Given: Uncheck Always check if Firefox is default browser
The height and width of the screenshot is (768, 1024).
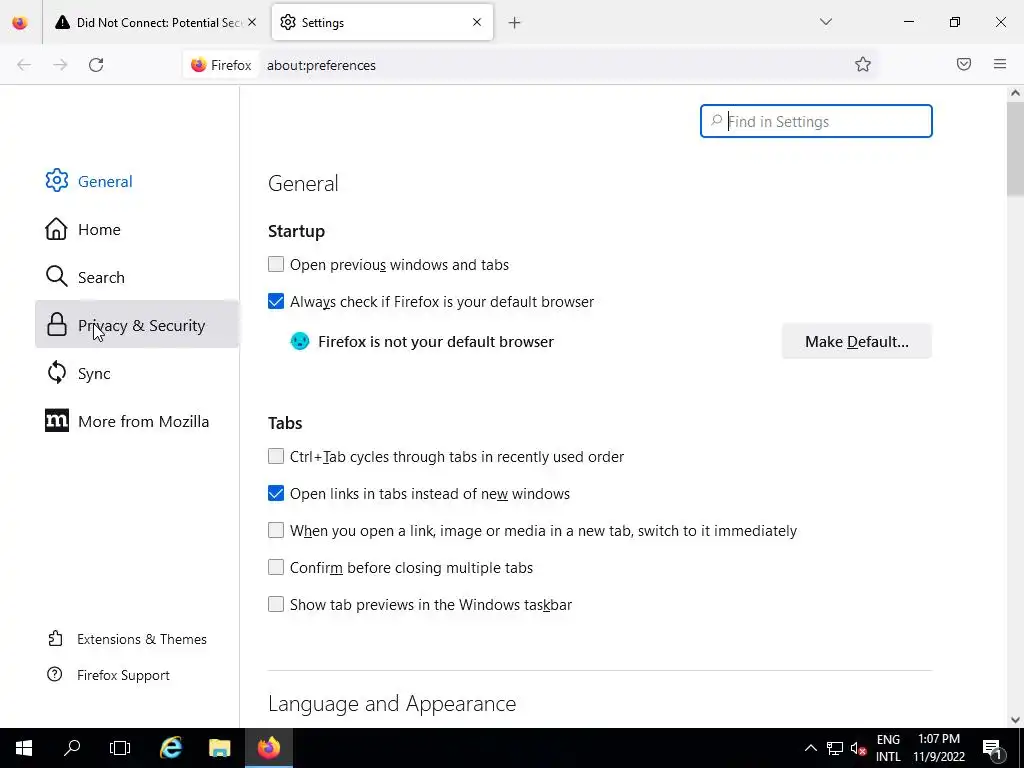Looking at the screenshot, I should tap(276, 301).
